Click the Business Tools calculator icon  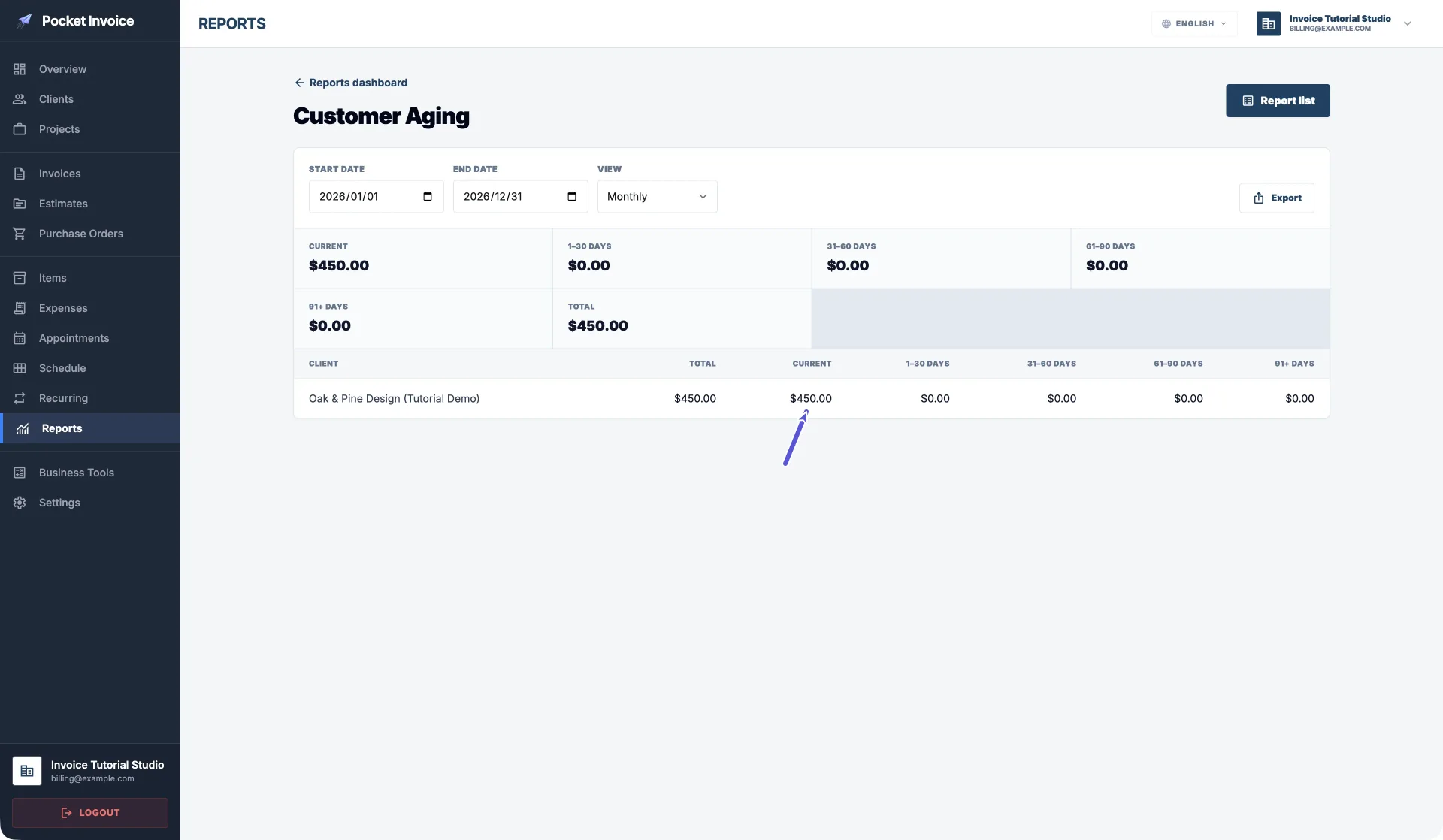pyautogui.click(x=20, y=473)
